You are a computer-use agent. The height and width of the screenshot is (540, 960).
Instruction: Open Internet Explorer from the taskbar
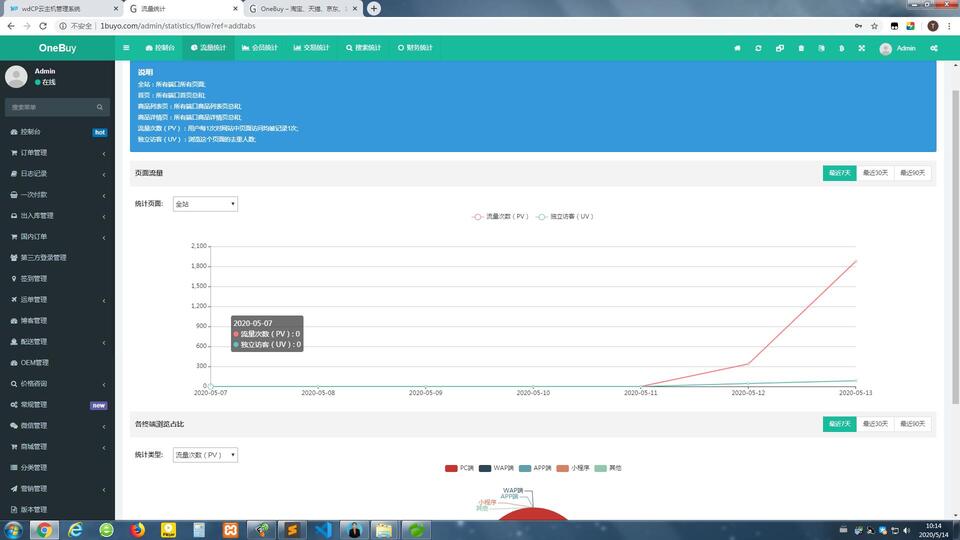point(75,530)
